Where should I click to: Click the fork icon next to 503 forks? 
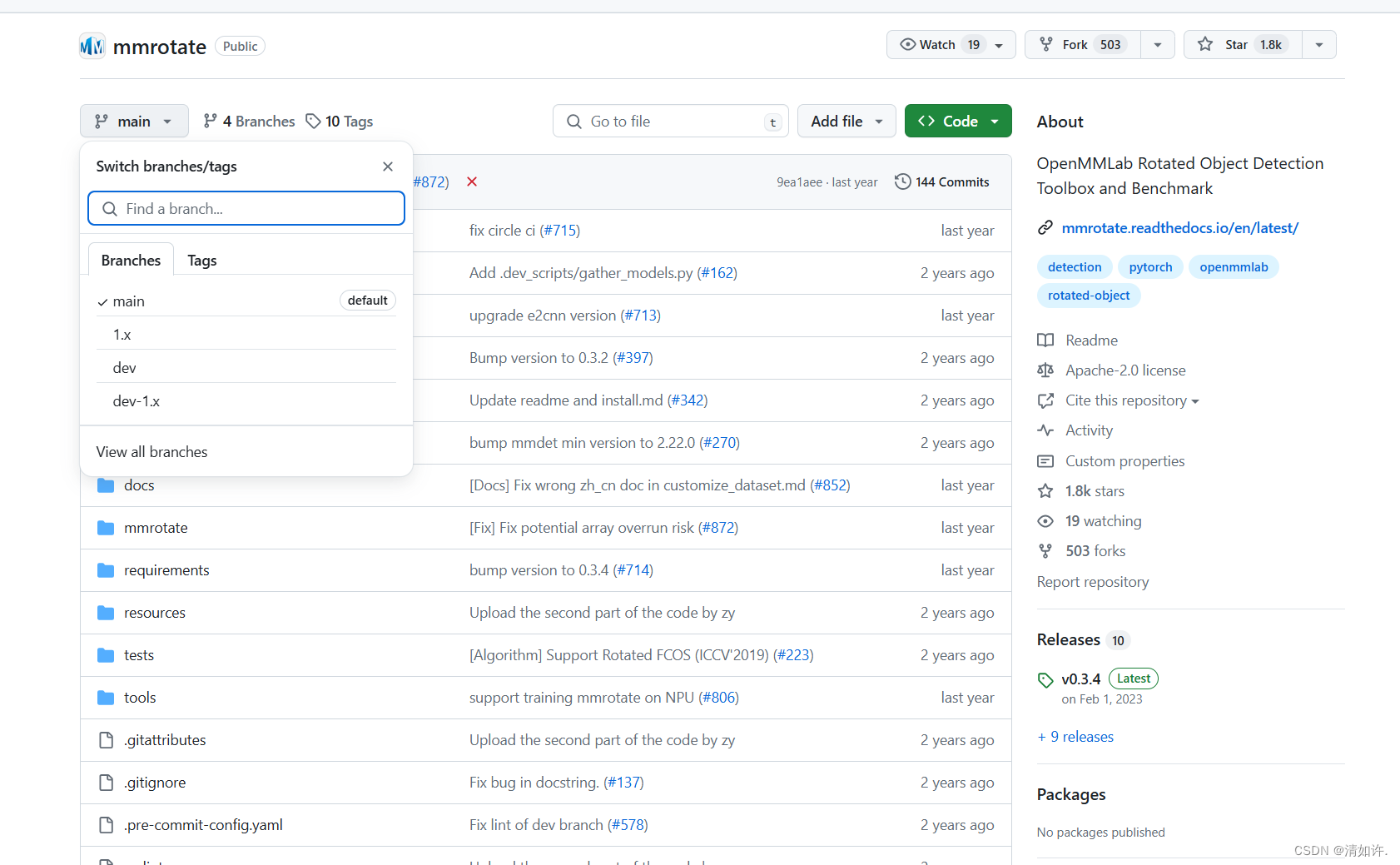tap(1045, 551)
